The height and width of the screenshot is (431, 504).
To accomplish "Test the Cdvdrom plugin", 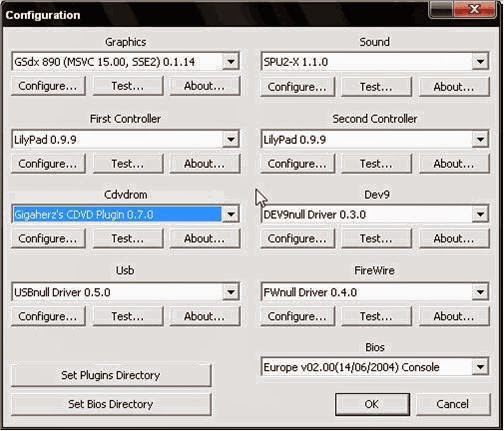I will tap(128, 238).
